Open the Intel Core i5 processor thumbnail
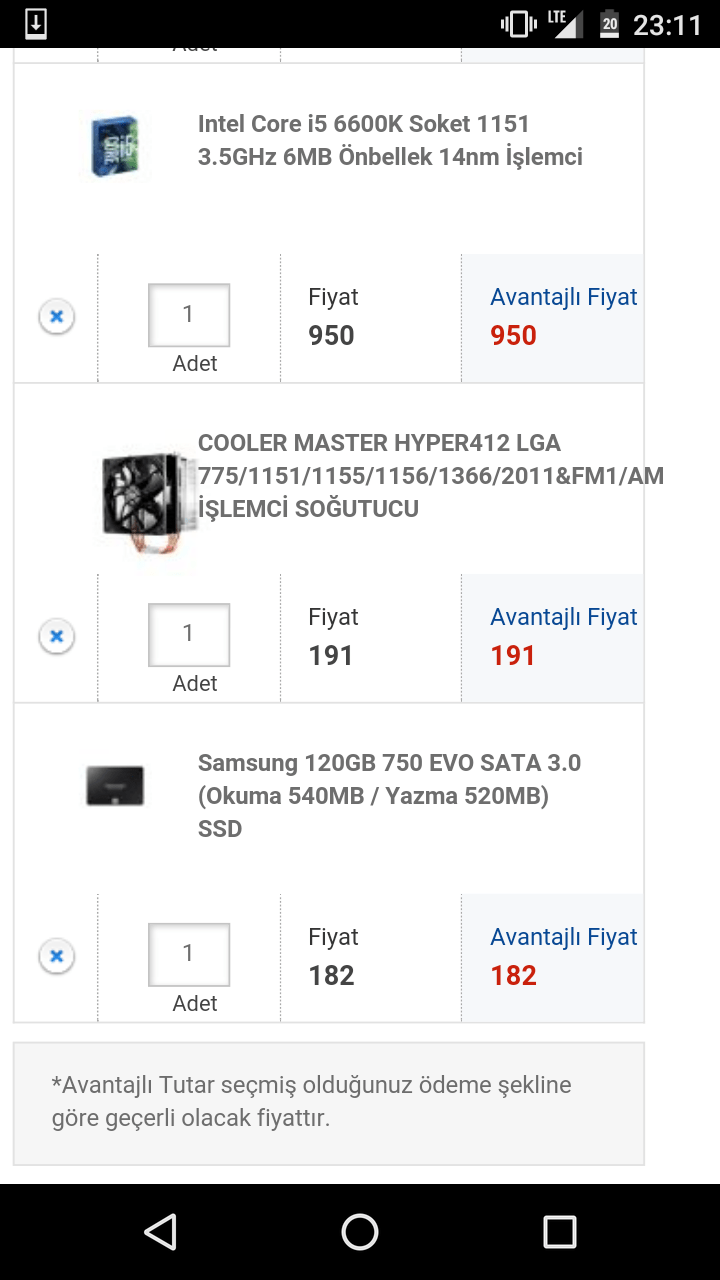720x1280 pixels. [115, 147]
